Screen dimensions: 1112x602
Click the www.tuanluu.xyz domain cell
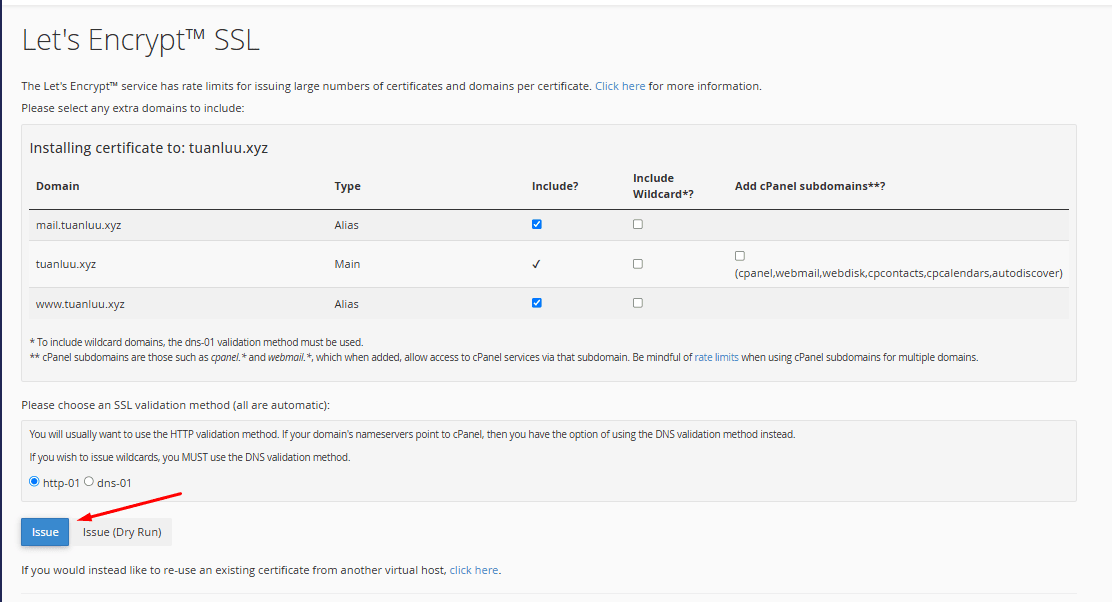point(80,303)
